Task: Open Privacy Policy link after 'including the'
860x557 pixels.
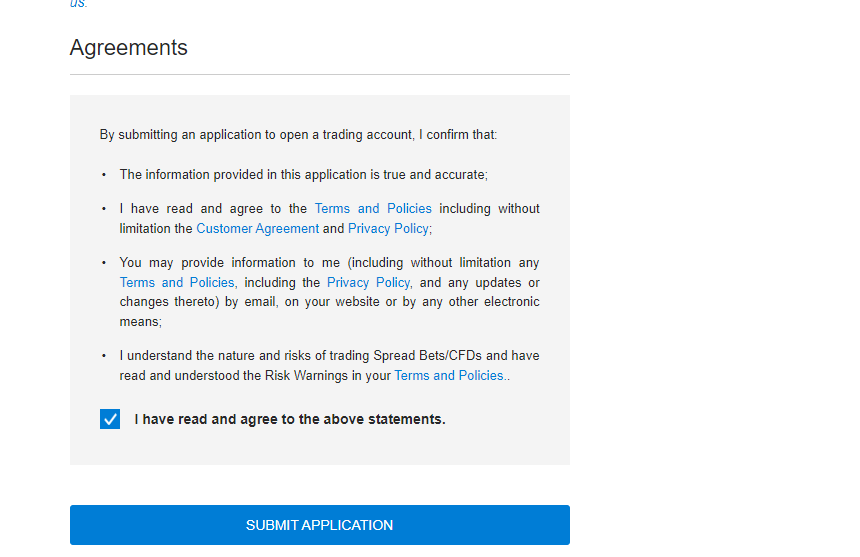Action: click(x=368, y=282)
